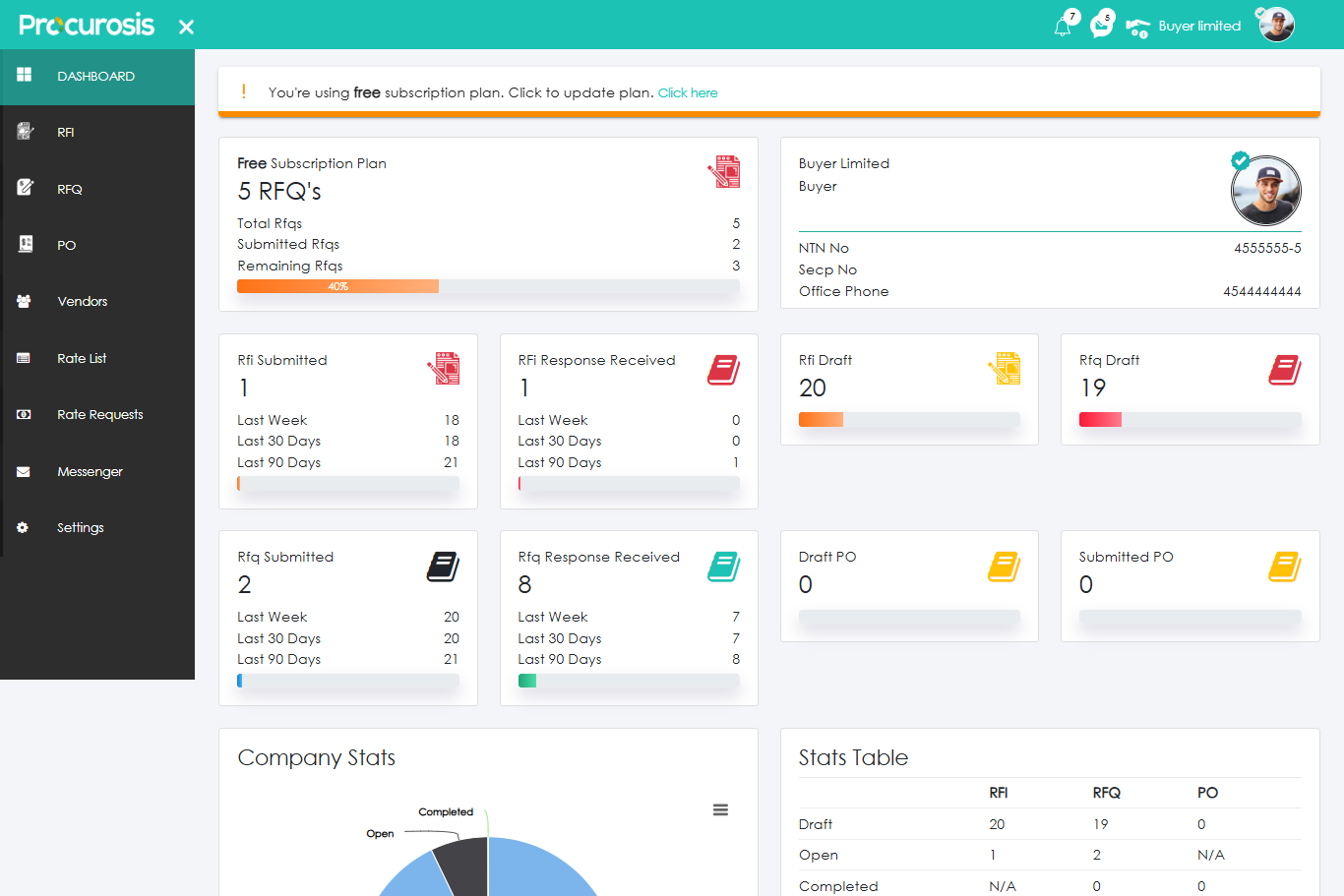
Task: Click the 'Click here' upgrade link
Action: pos(687,93)
